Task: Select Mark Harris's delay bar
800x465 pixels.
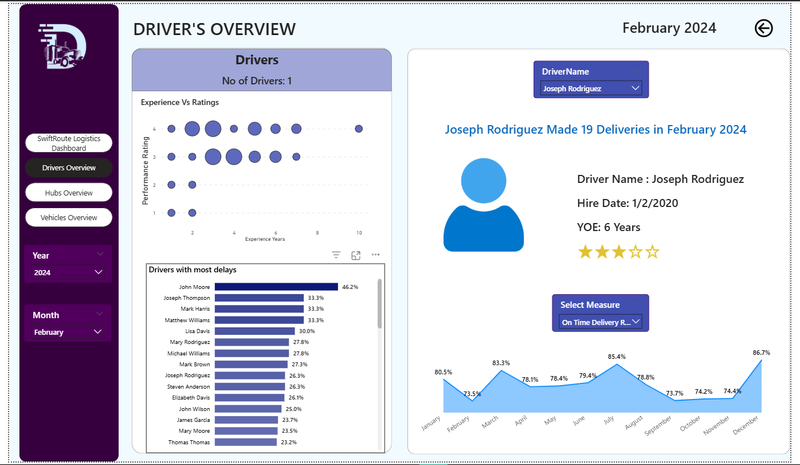Action: pyautogui.click(x=259, y=309)
